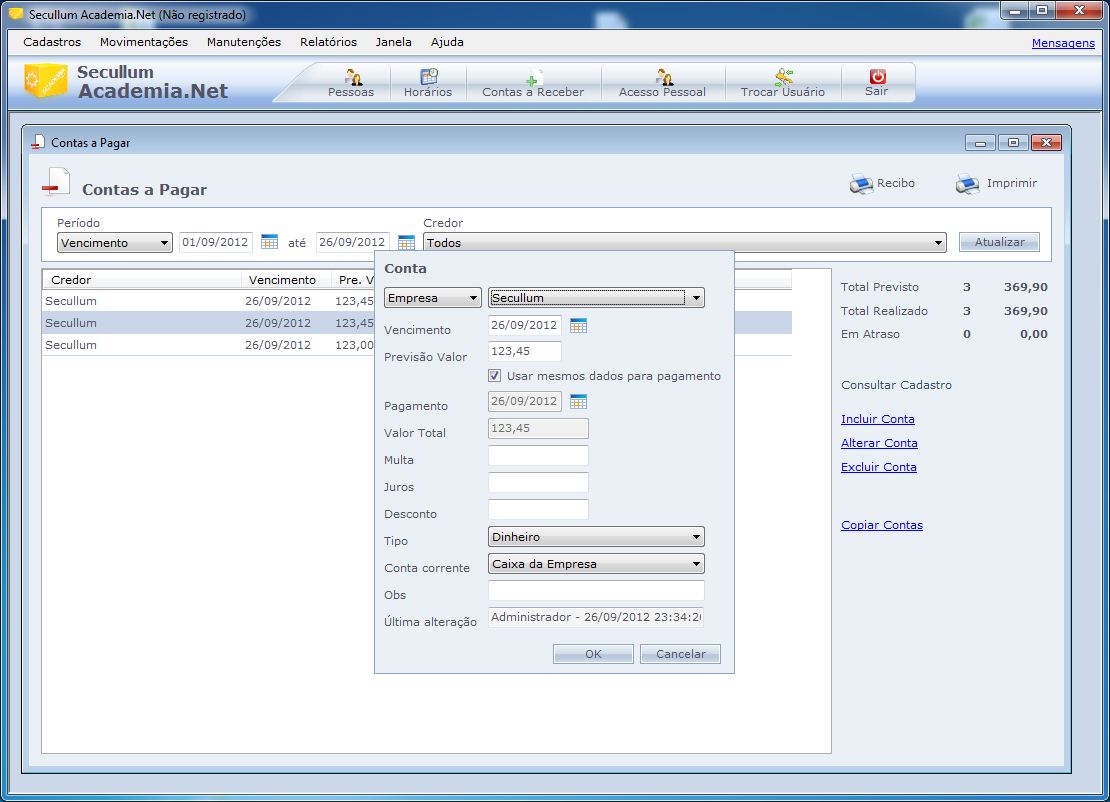Open calendar picker for Pagamento field
The image size is (1110, 802).
(x=578, y=401)
